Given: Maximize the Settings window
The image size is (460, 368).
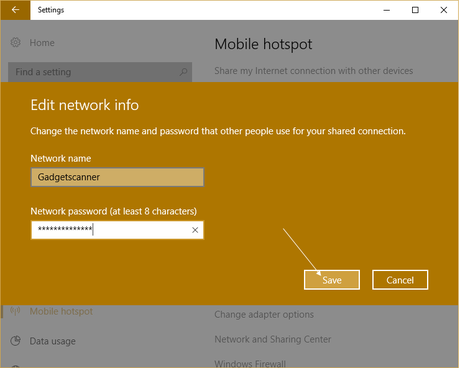Looking at the screenshot, I should click(415, 10).
